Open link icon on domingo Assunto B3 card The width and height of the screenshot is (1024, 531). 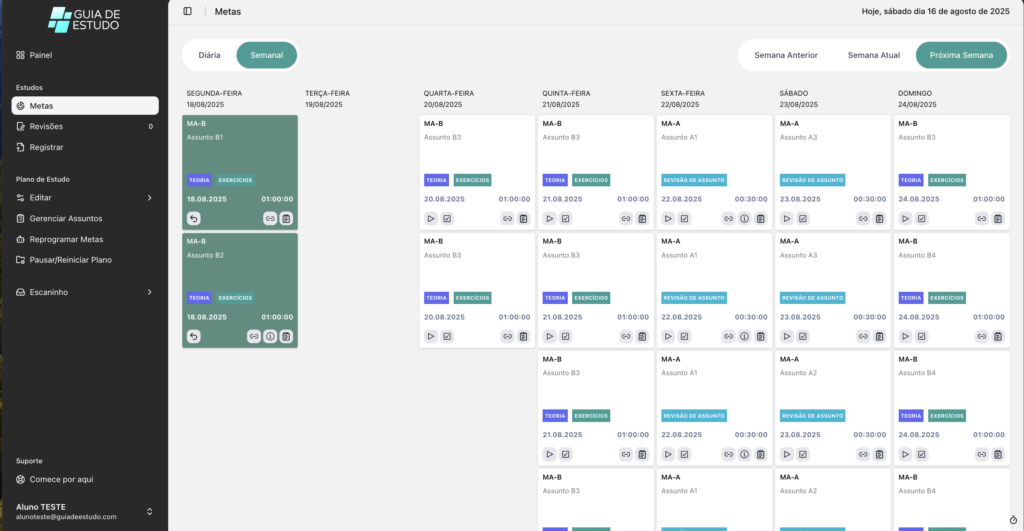tap(982, 219)
